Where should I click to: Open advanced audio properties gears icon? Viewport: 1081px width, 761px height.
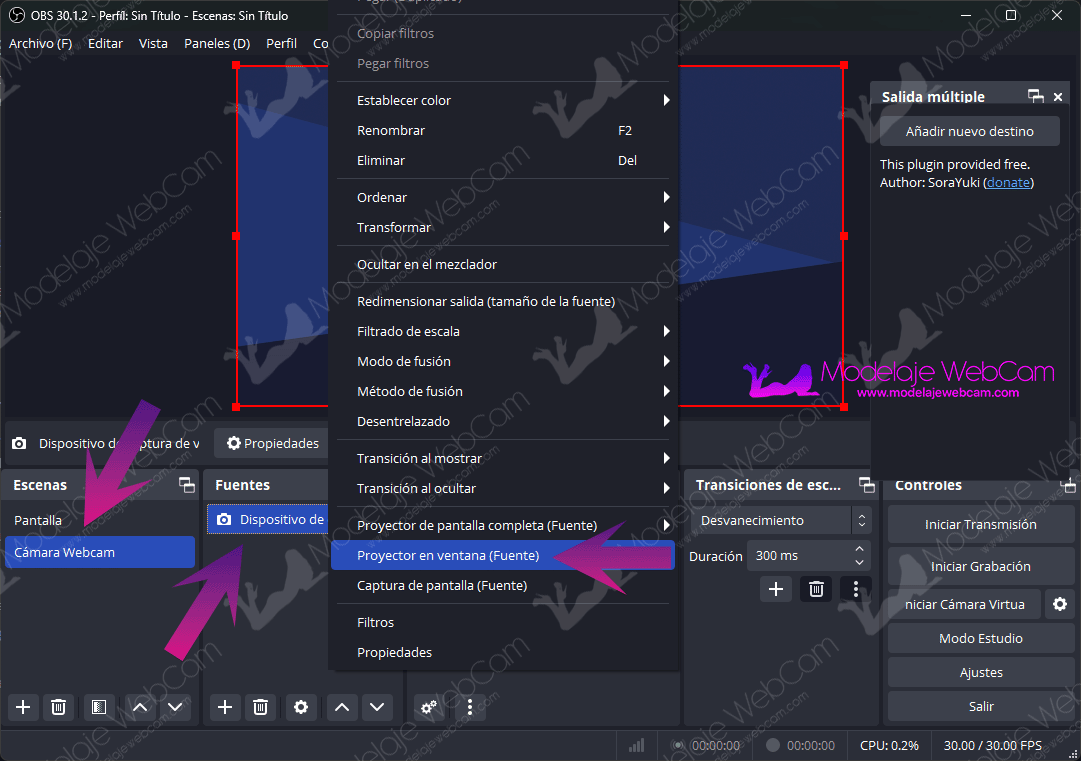pyautogui.click(x=429, y=707)
